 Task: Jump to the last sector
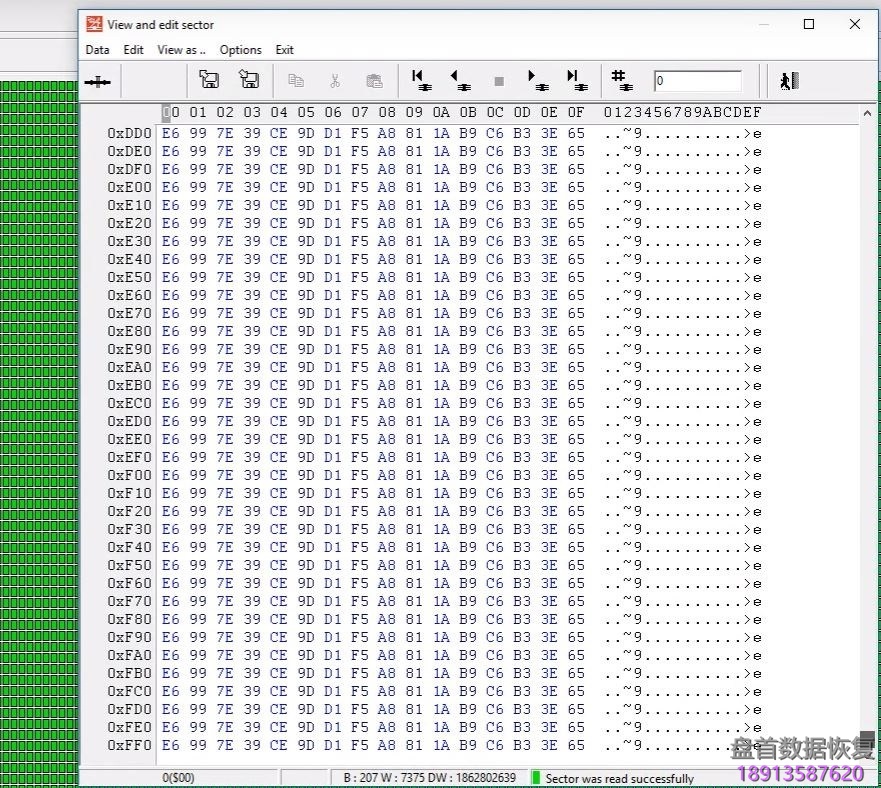tap(577, 80)
